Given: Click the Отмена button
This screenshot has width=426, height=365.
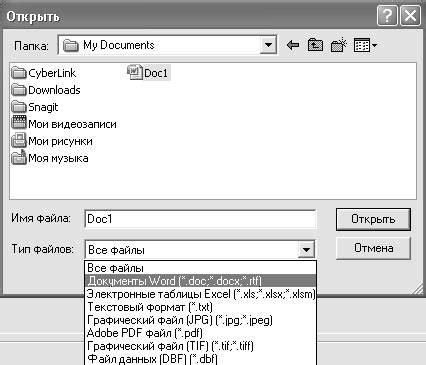Looking at the screenshot, I should pos(373,248).
